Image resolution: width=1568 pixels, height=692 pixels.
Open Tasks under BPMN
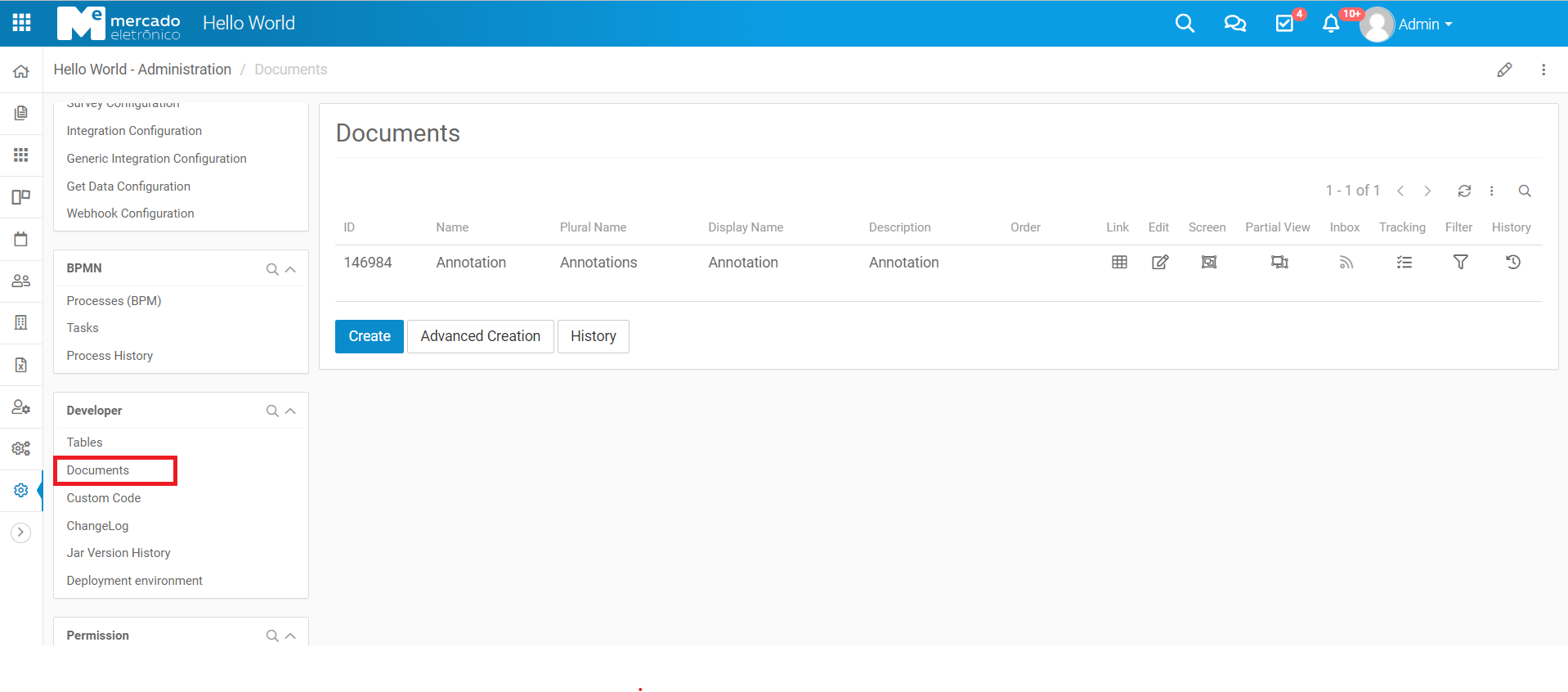(83, 328)
